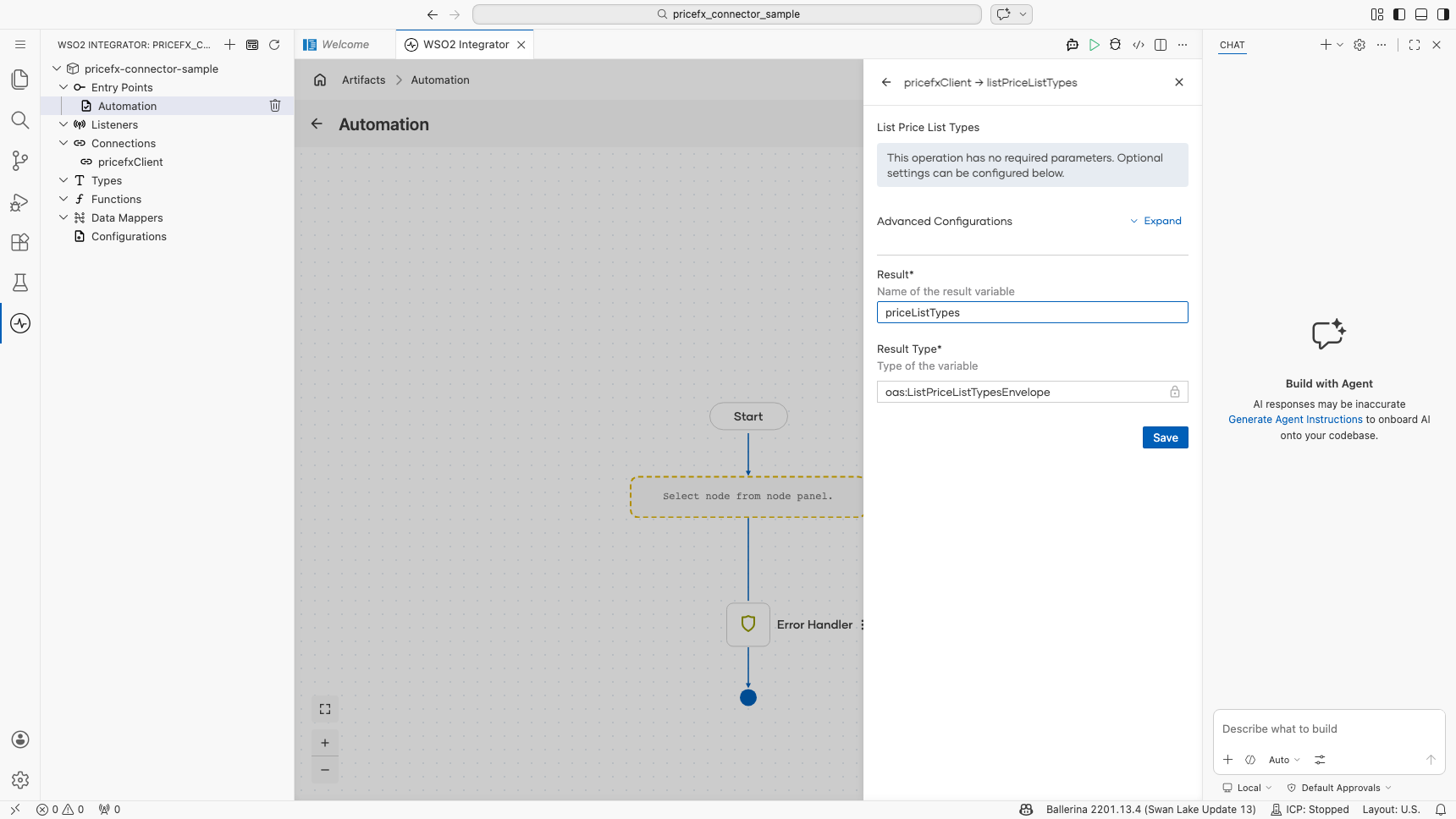This screenshot has height=819, width=1456.
Task: Go back using arrow beside Automation heading
Action: pos(317,124)
